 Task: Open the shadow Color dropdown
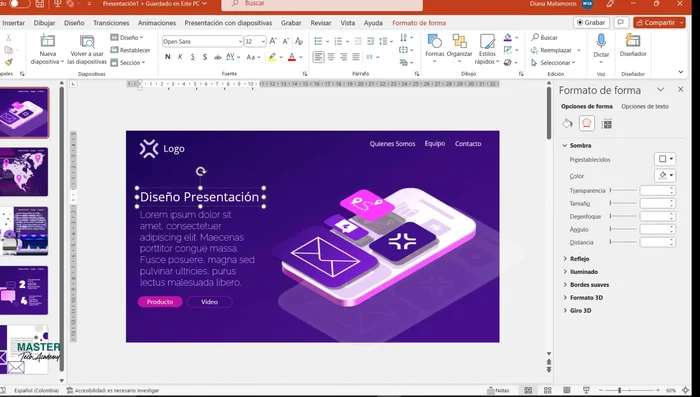click(665, 176)
